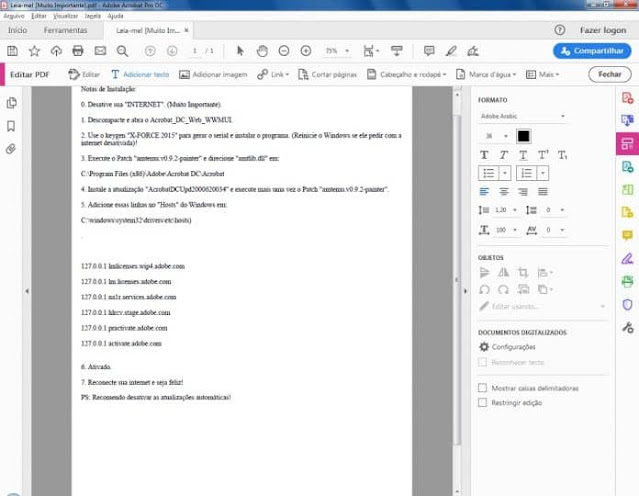Switch to the Ferramentas tab
This screenshot has width=639, height=496.
(x=65, y=30)
